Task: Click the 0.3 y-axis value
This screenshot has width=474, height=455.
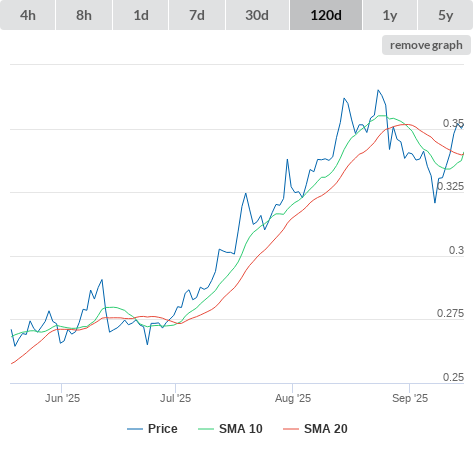Action: coord(456,250)
